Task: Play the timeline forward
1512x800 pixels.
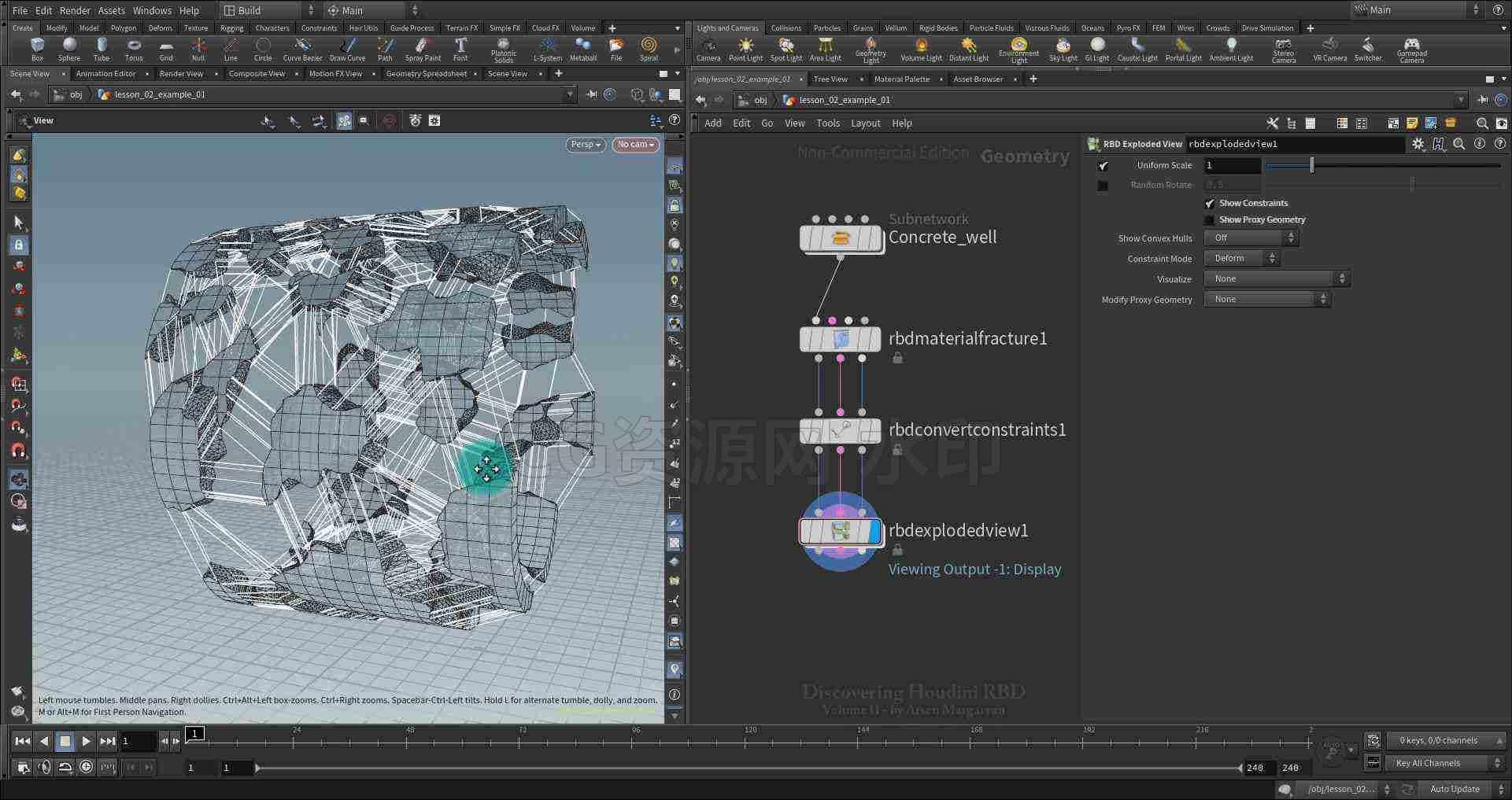Action: coord(86,741)
